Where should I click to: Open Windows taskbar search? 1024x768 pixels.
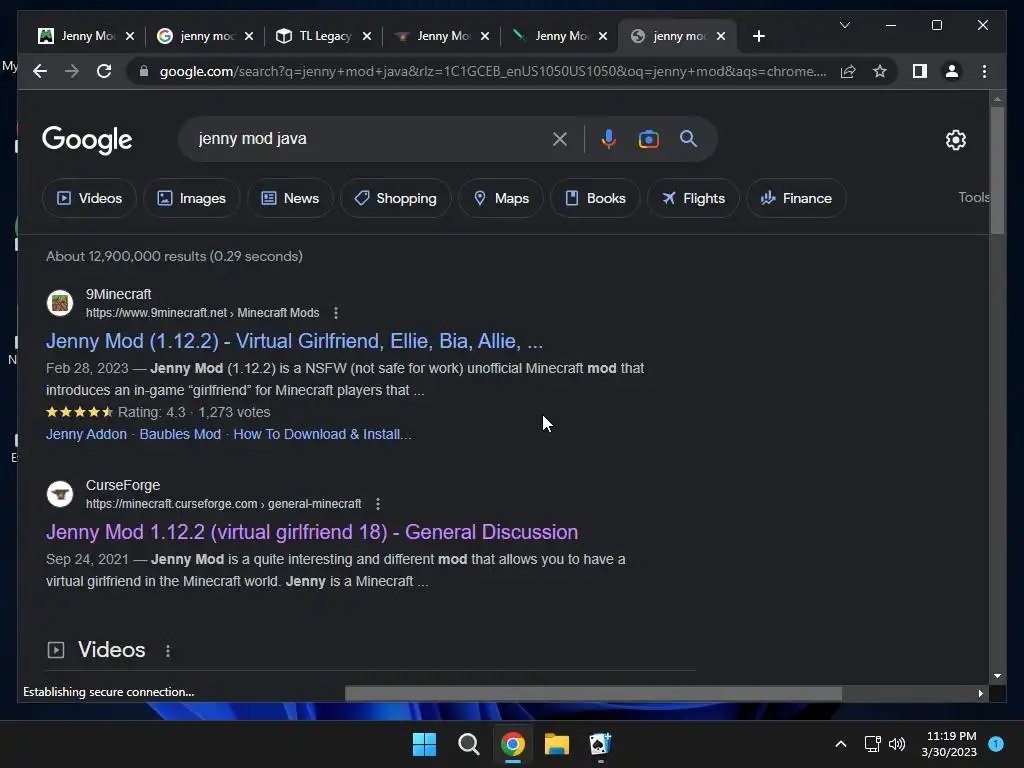point(468,744)
